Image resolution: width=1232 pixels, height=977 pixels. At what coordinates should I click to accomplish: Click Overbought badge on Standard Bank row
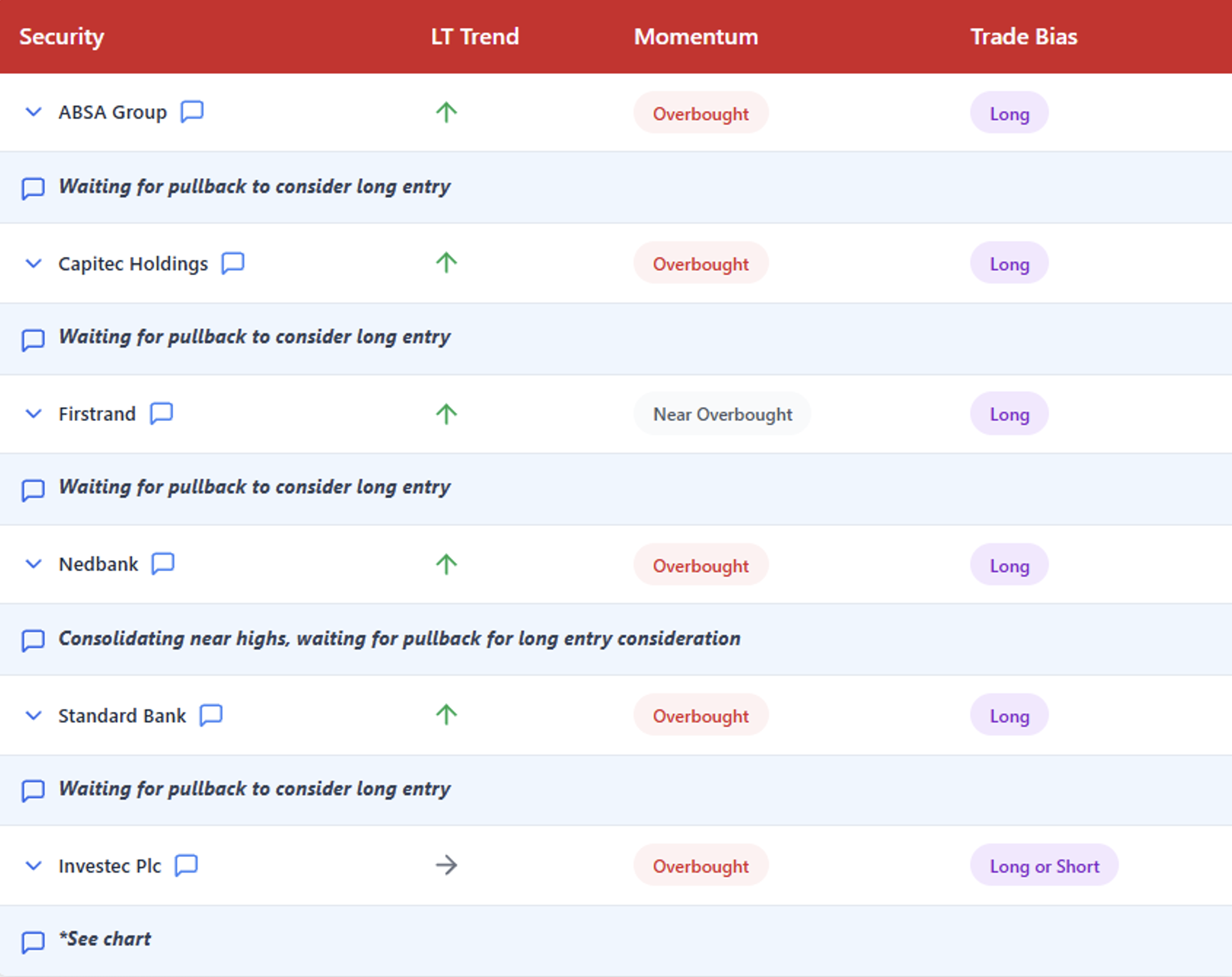click(700, 716)
